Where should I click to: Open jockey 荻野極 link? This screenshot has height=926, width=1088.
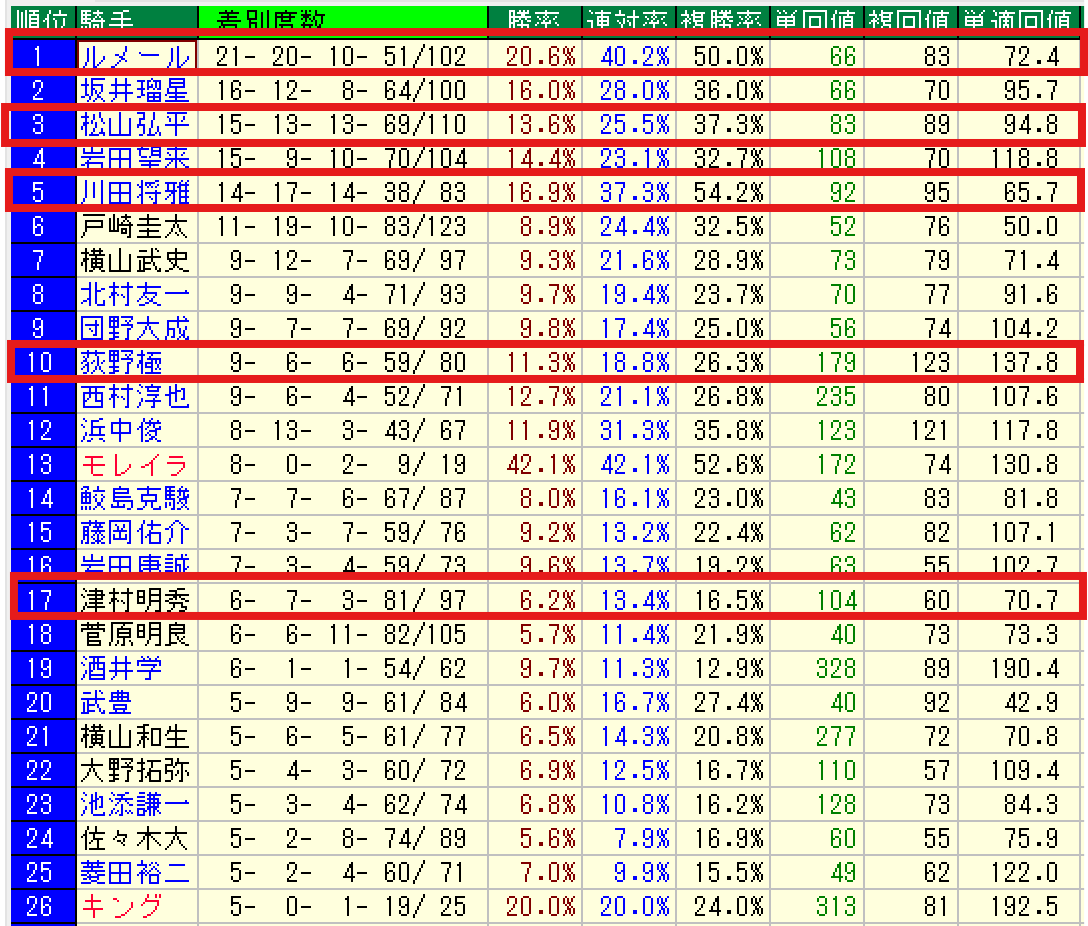coord(121,362)
